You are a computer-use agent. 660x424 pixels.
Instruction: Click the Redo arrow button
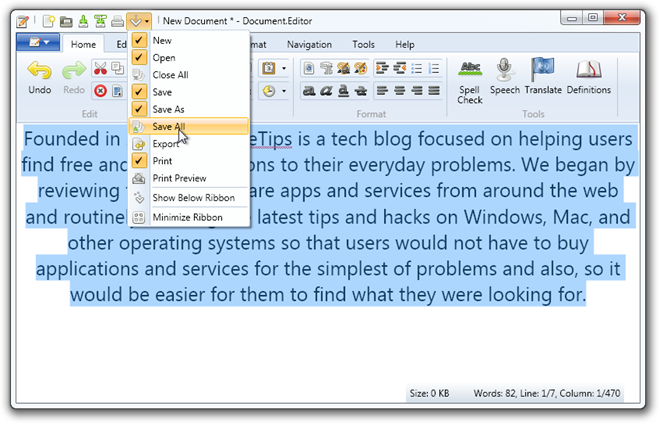pyautogui.click(x=74, y=78)
